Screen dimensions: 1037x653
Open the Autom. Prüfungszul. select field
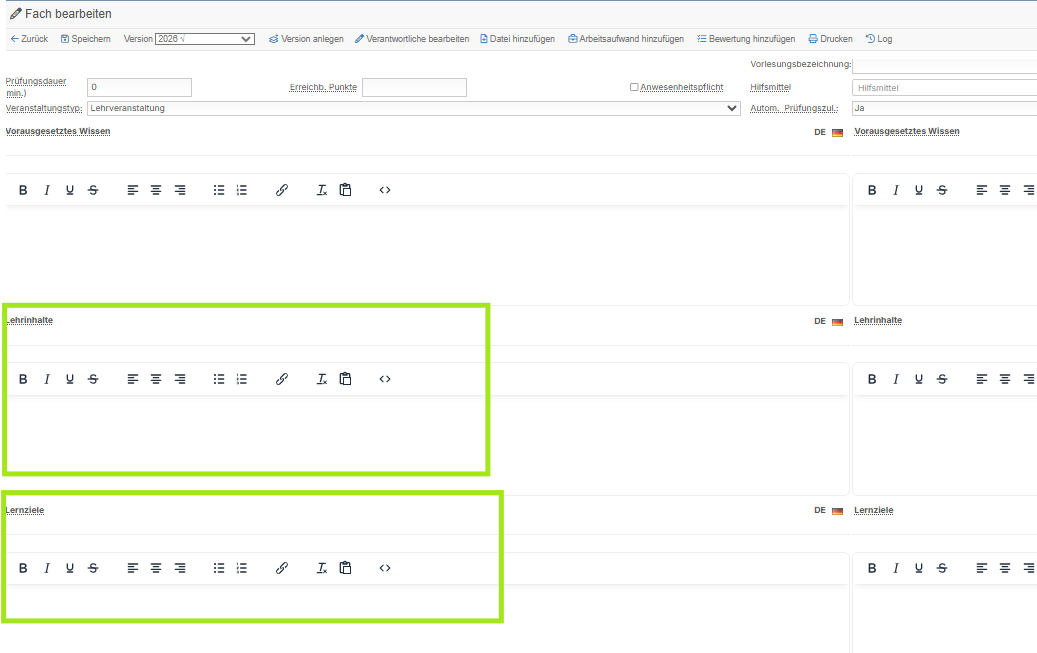pyautogui.click(x=944, y=109)
